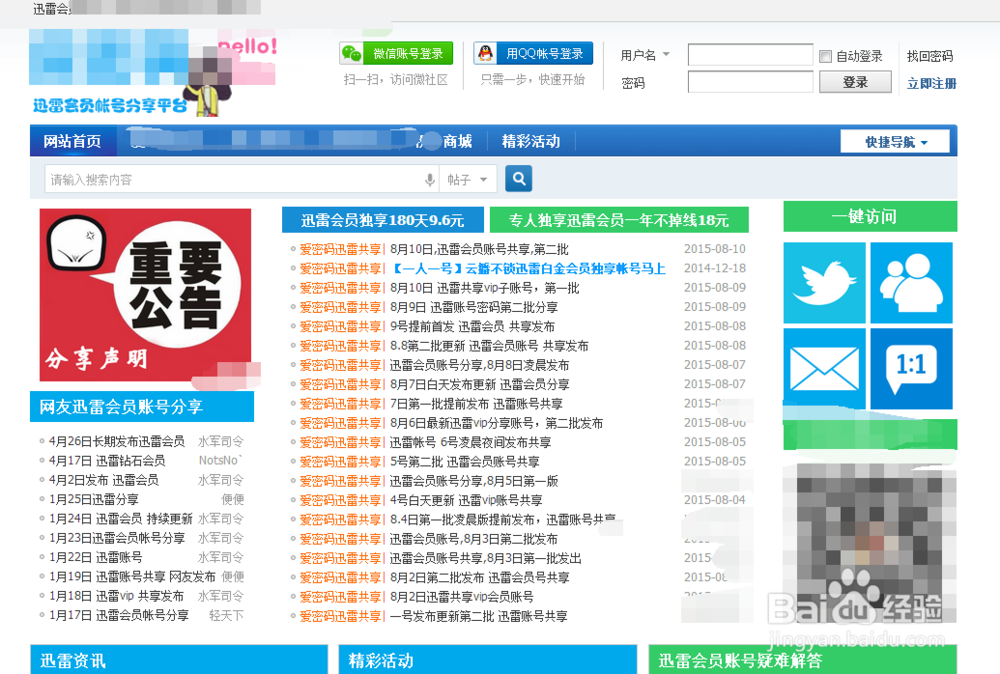The image size is (1000, 674).
Task: Click the 迅雷会员帐号分享平台 site logo
Action: 110,106
